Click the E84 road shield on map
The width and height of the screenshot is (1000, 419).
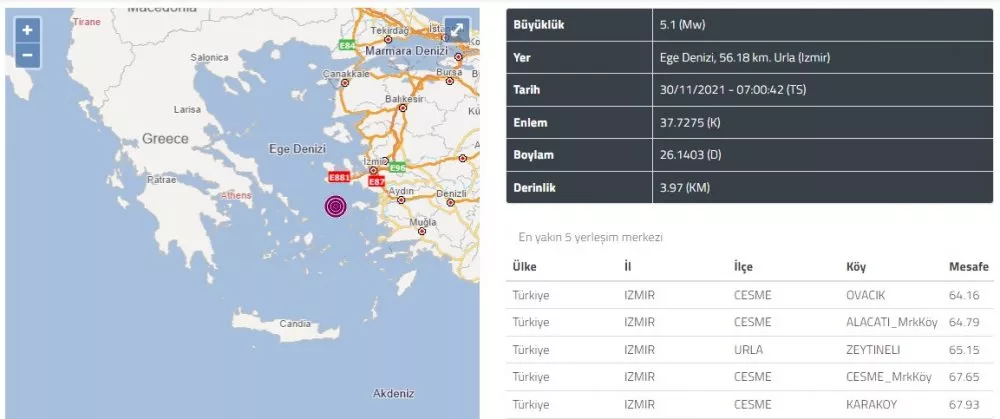(347, 45)
